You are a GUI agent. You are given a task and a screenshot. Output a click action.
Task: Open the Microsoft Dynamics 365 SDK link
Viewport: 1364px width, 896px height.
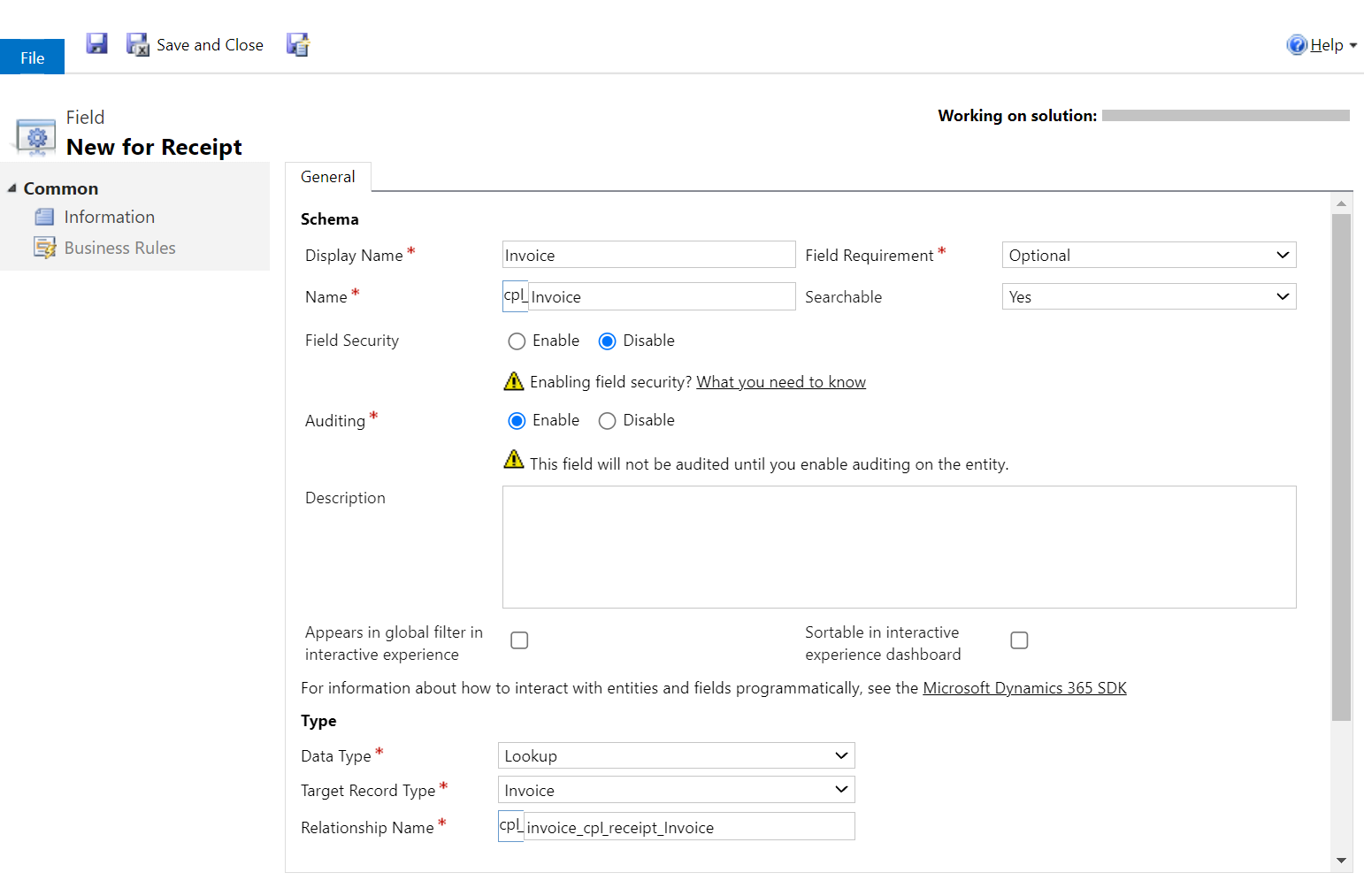tap(1024, 688)
